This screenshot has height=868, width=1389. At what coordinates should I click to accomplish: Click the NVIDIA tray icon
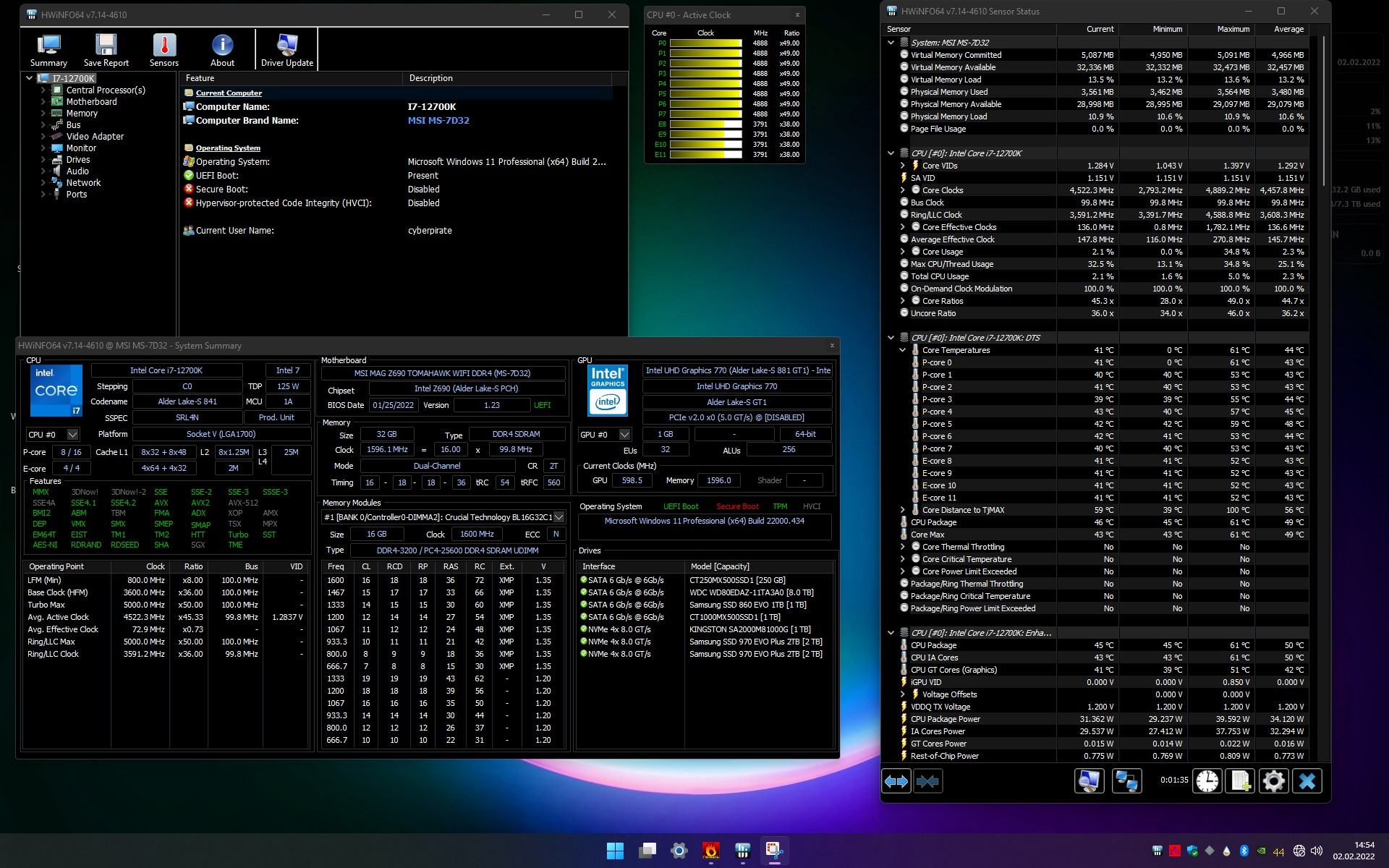[x=1261, y=851]
